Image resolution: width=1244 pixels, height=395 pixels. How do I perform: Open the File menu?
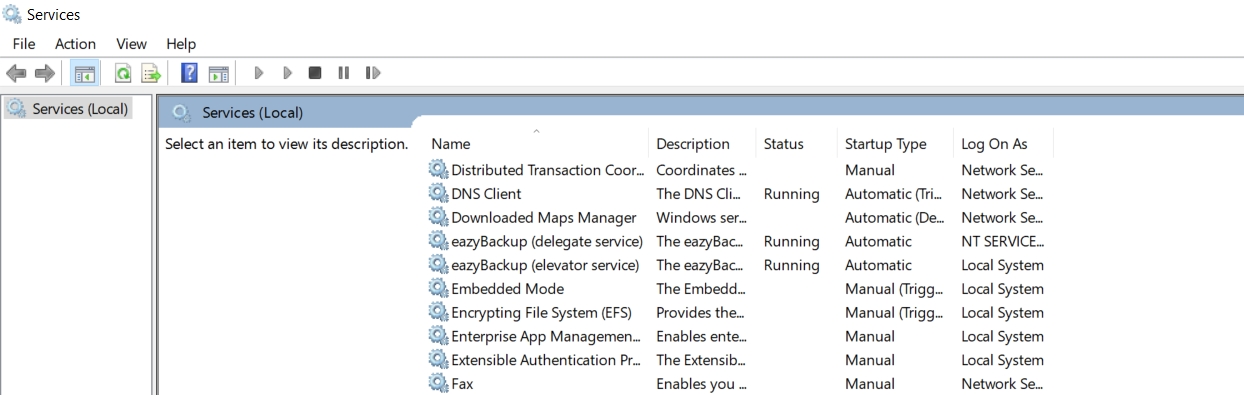tap(24, 43)
